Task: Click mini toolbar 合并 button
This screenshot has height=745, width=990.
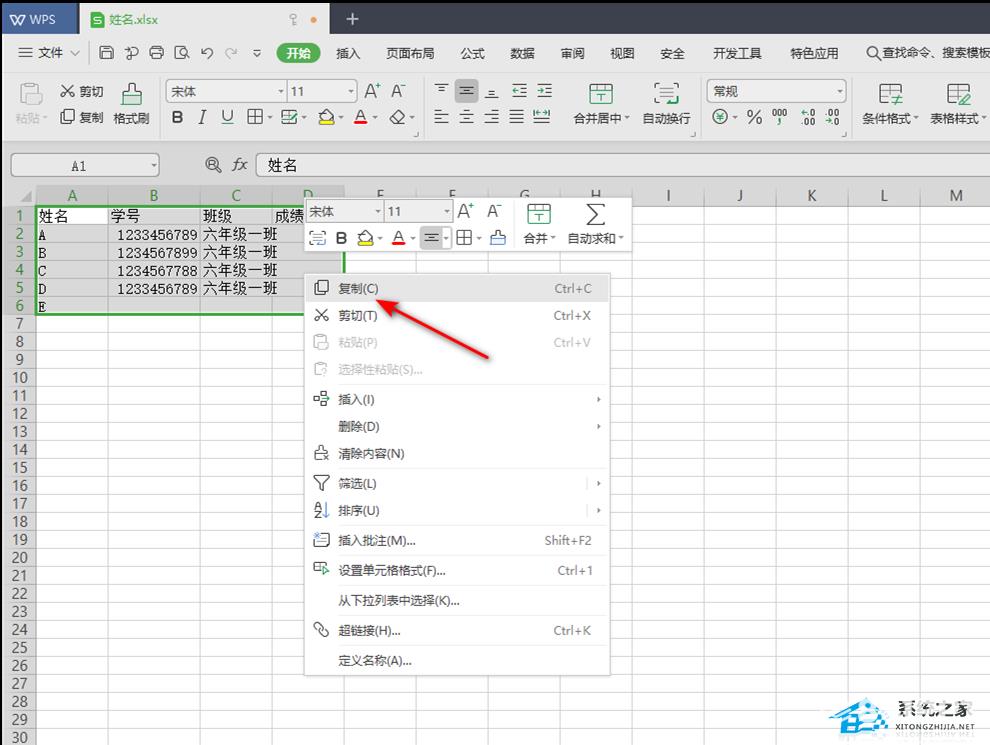Action: [x=539, y=224]
